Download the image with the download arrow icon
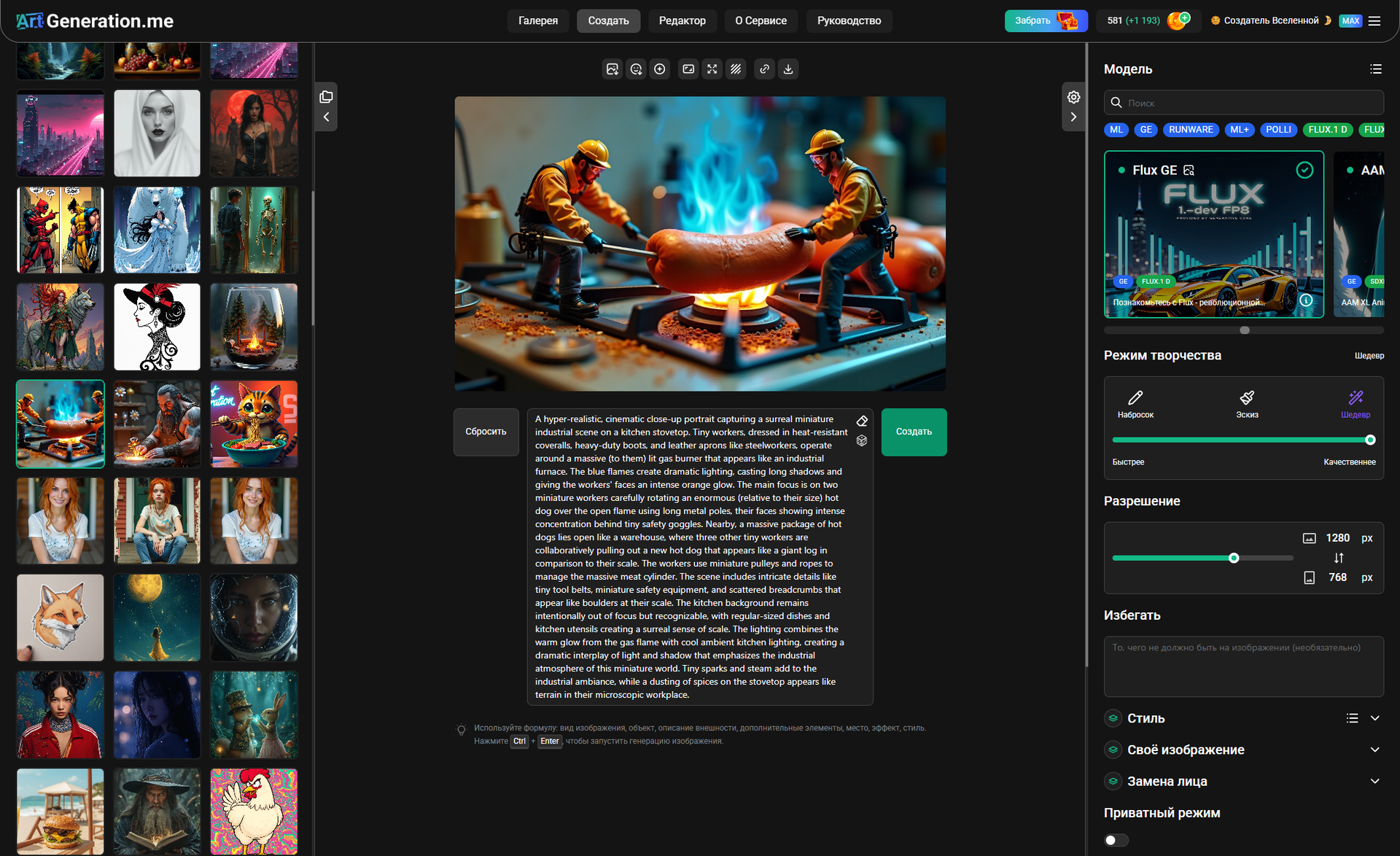Viewport: 1400px width, 856px height. coord(788,69)
